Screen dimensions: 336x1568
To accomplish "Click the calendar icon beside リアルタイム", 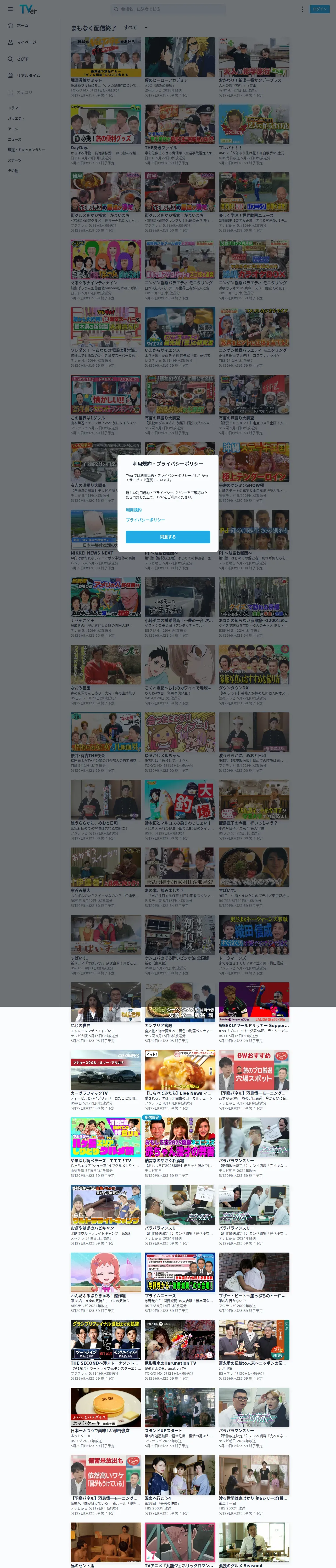I will 10,76.
